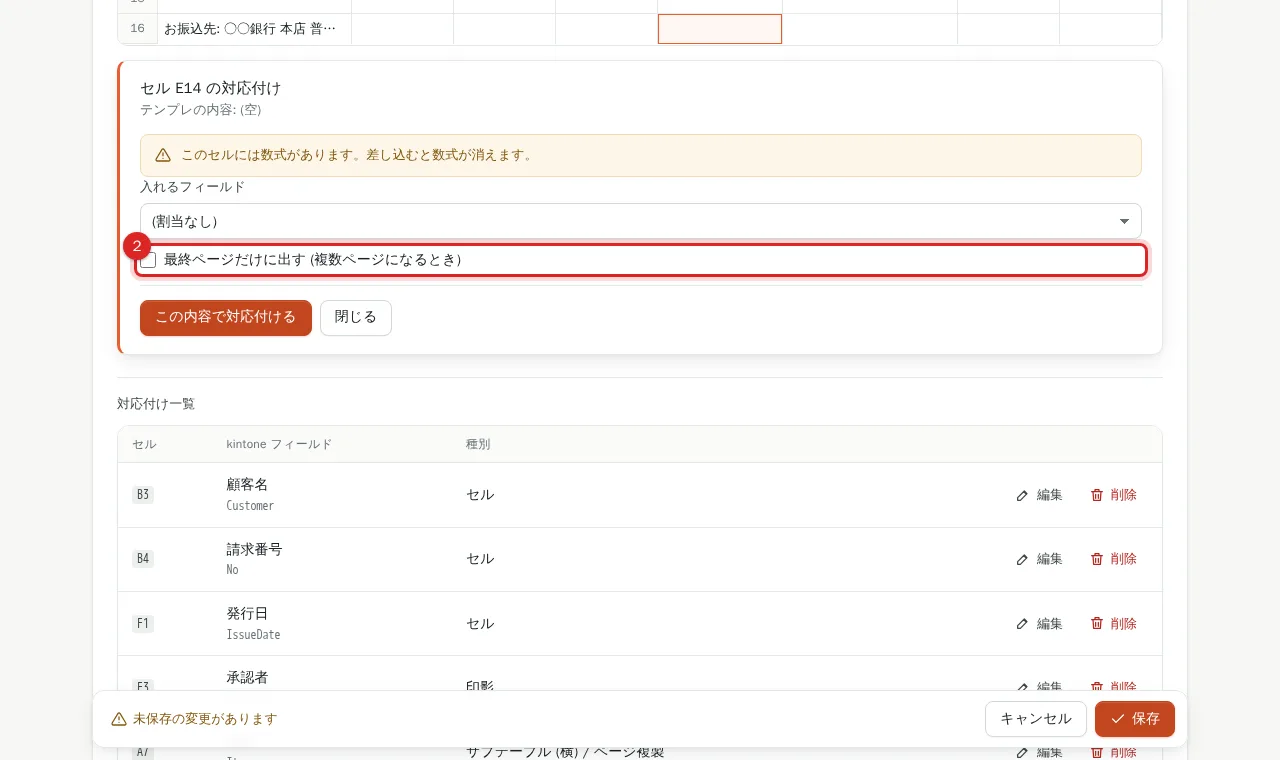Click the この内容で対応付ける button

tap(226, 318)
